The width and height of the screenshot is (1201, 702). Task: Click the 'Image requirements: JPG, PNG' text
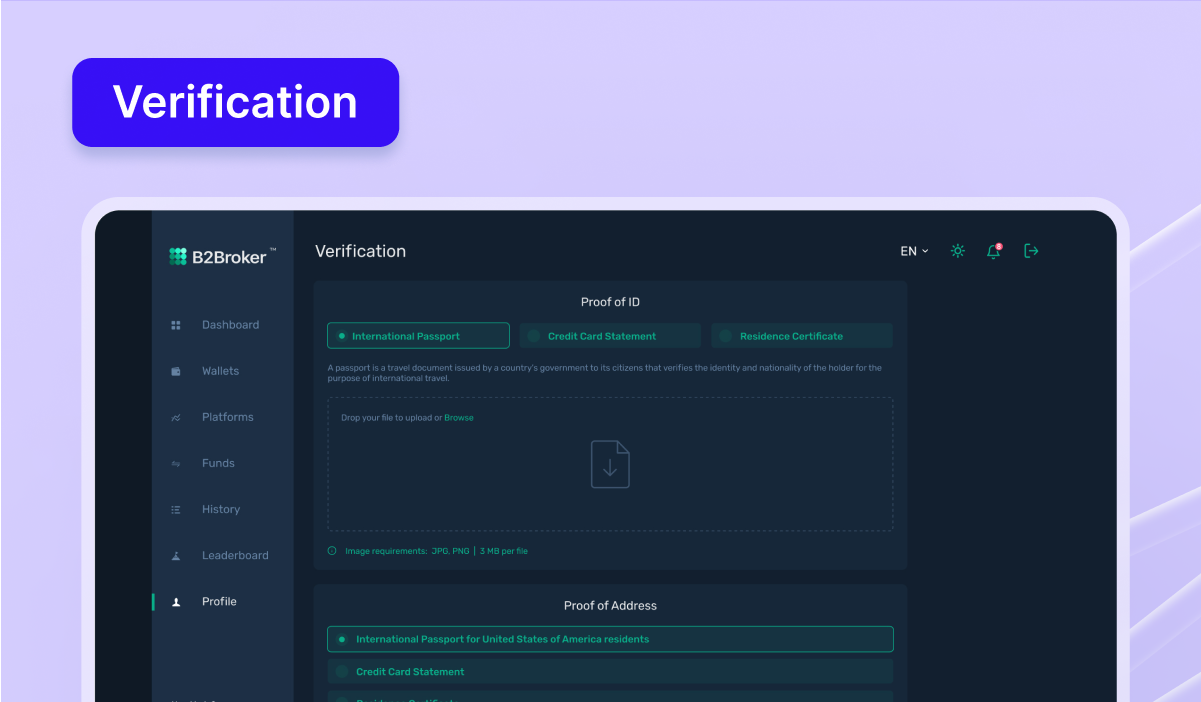point(407,551)
